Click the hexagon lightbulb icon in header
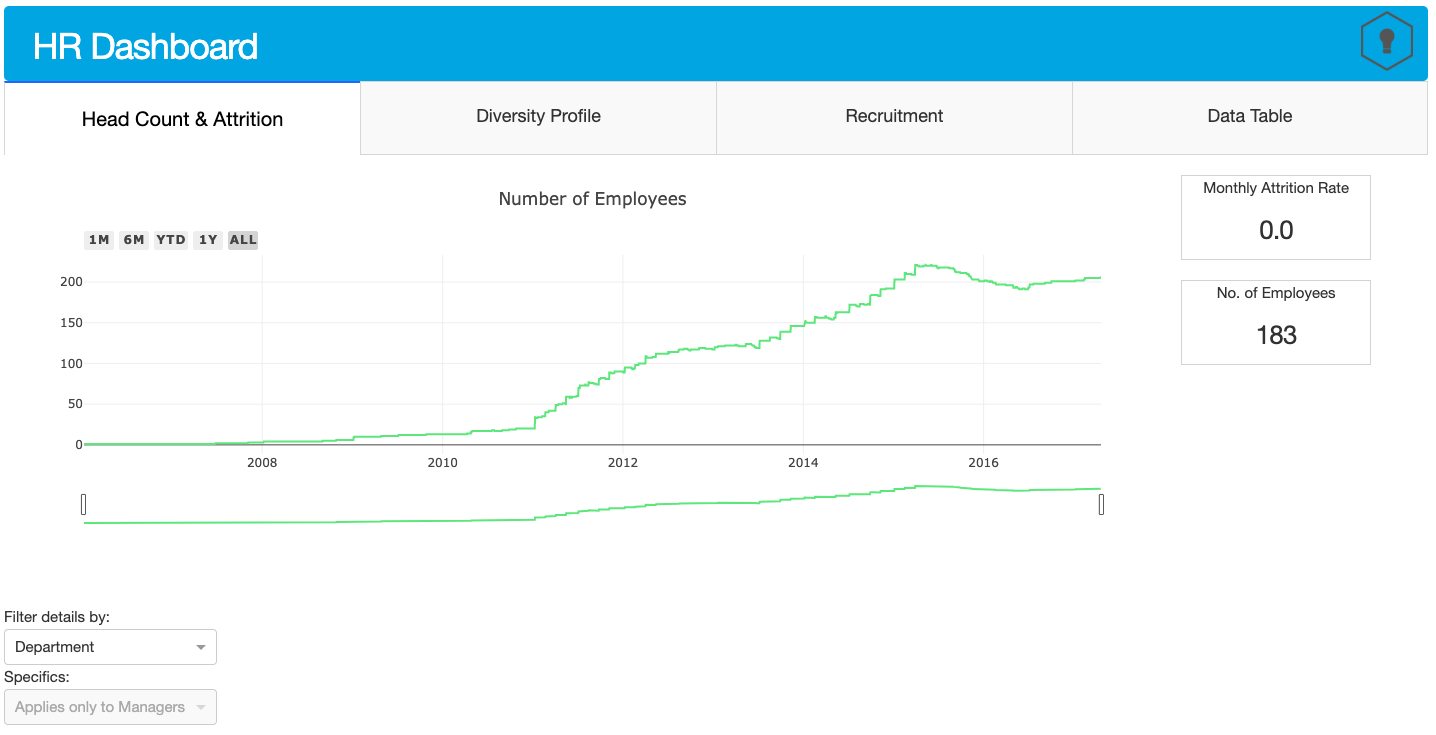 1386,42
